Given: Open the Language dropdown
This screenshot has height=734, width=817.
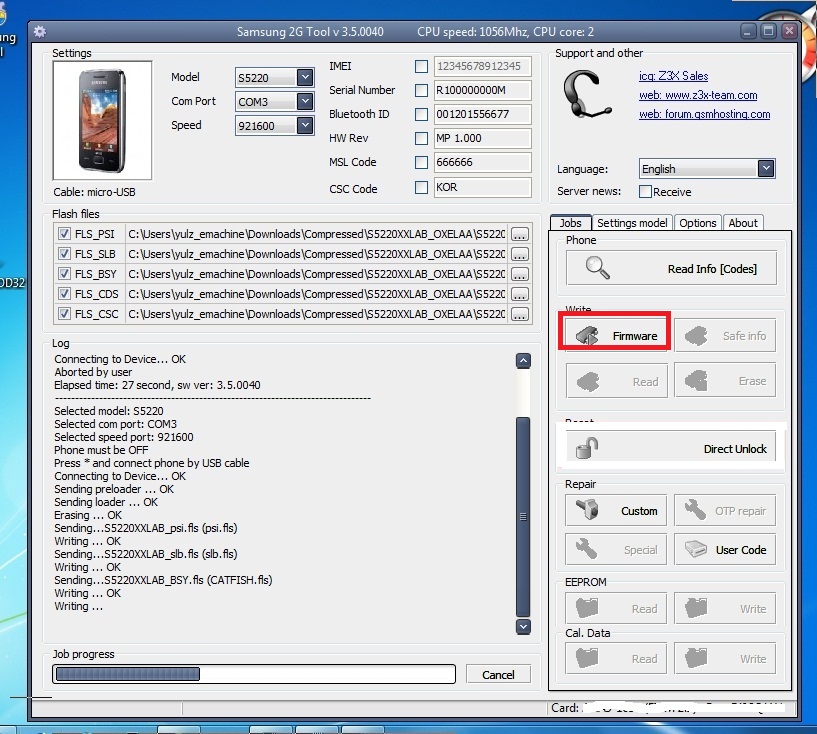Looking at the screenshot, I should coord(765,168).
